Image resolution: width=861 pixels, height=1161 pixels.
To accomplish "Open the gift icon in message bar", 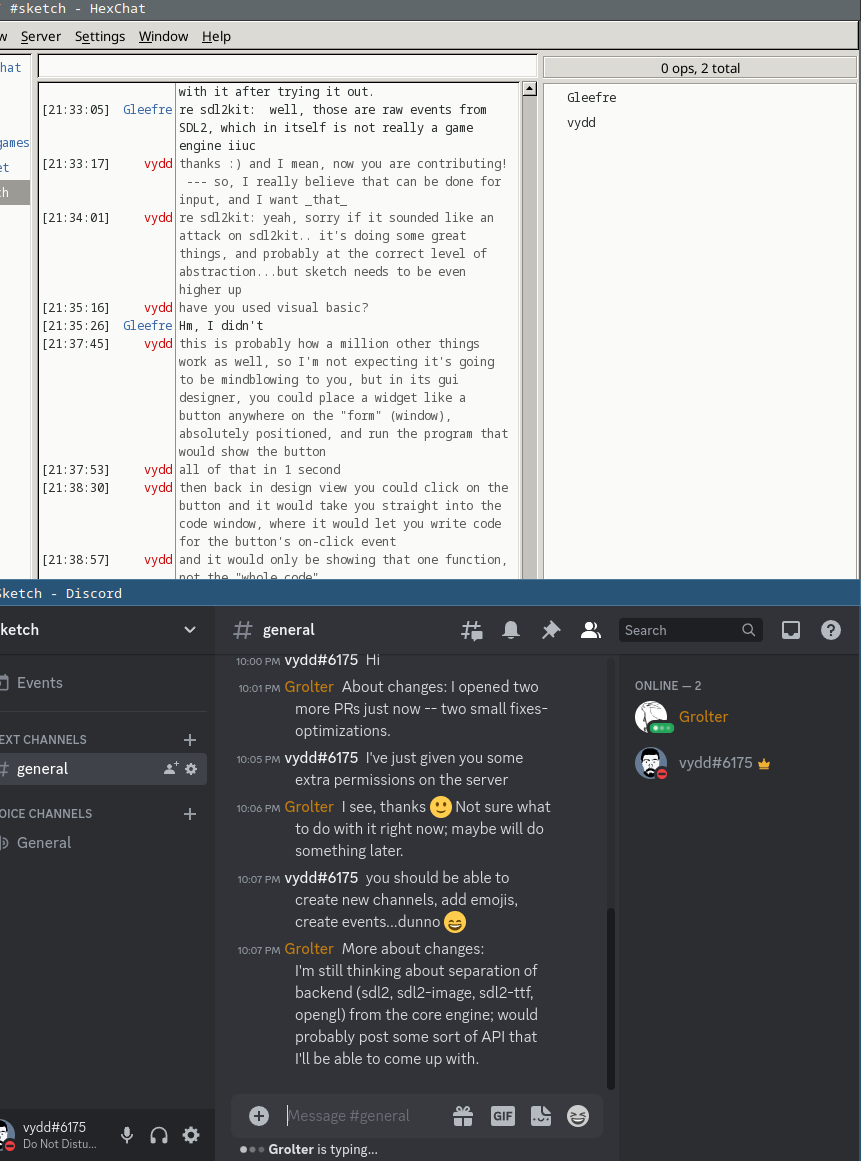I will (462, 1116).
